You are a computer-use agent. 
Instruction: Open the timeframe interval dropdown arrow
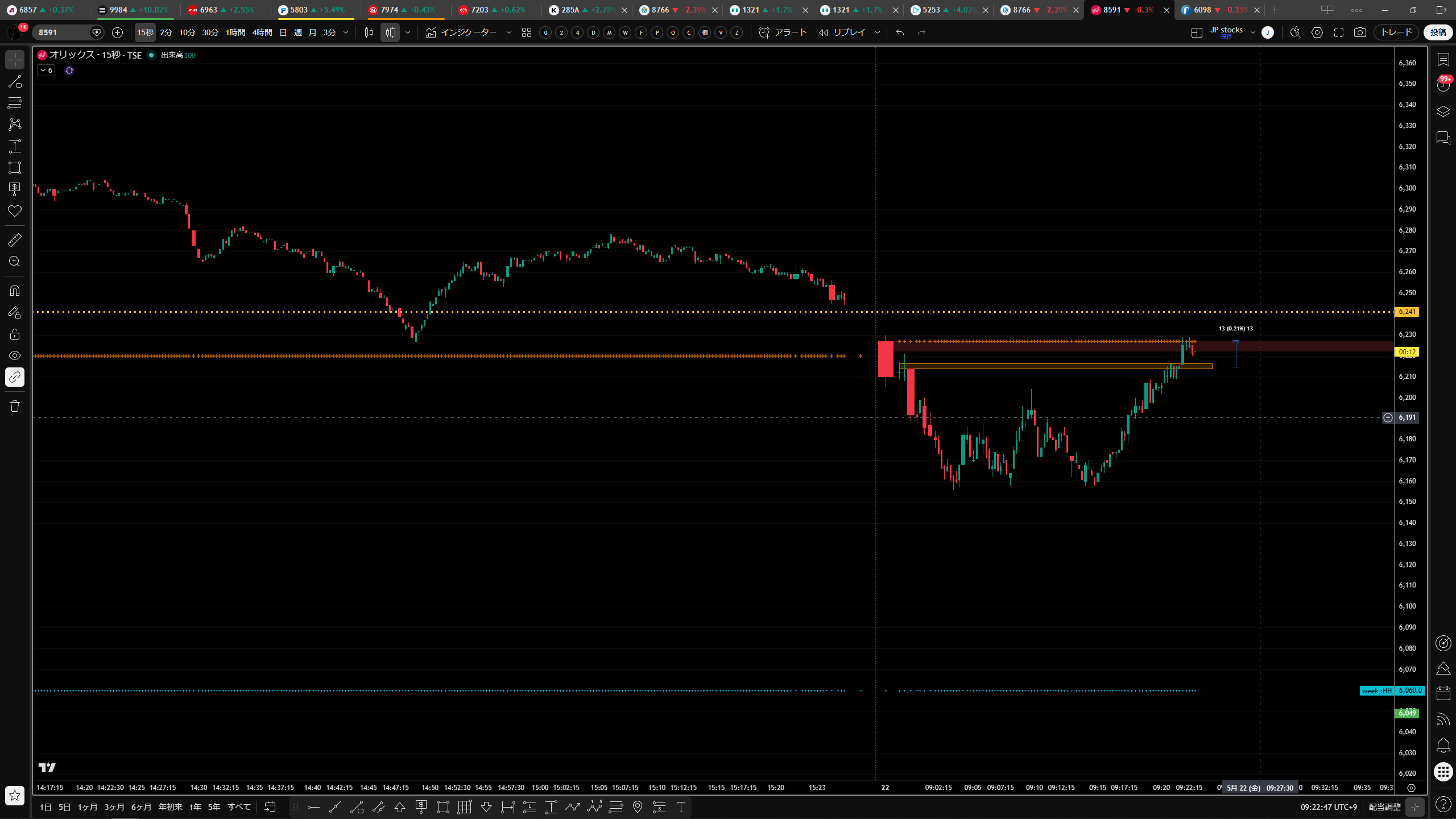(345, 32)
